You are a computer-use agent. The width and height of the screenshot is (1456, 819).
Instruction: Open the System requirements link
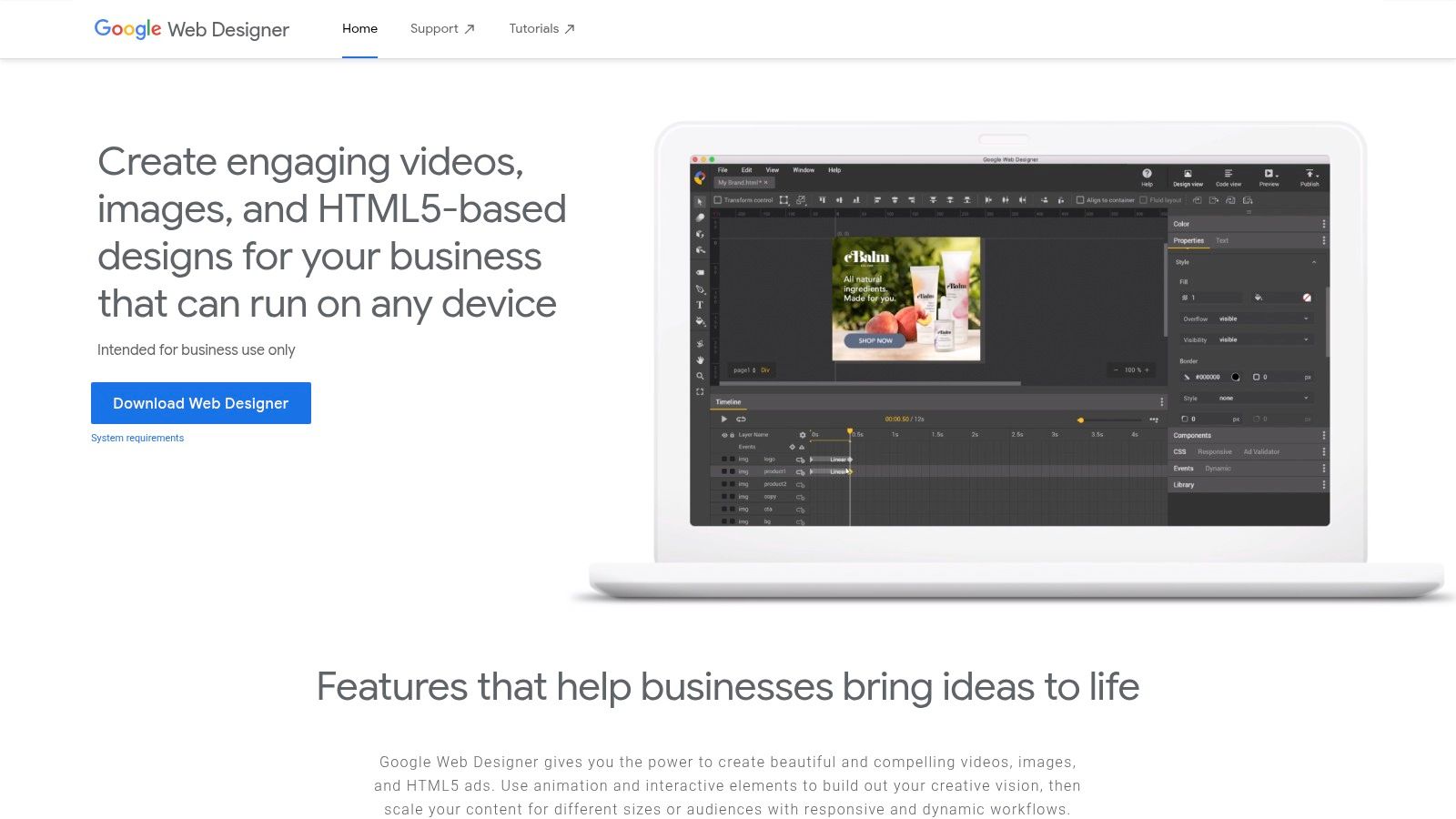click(136, 438)
